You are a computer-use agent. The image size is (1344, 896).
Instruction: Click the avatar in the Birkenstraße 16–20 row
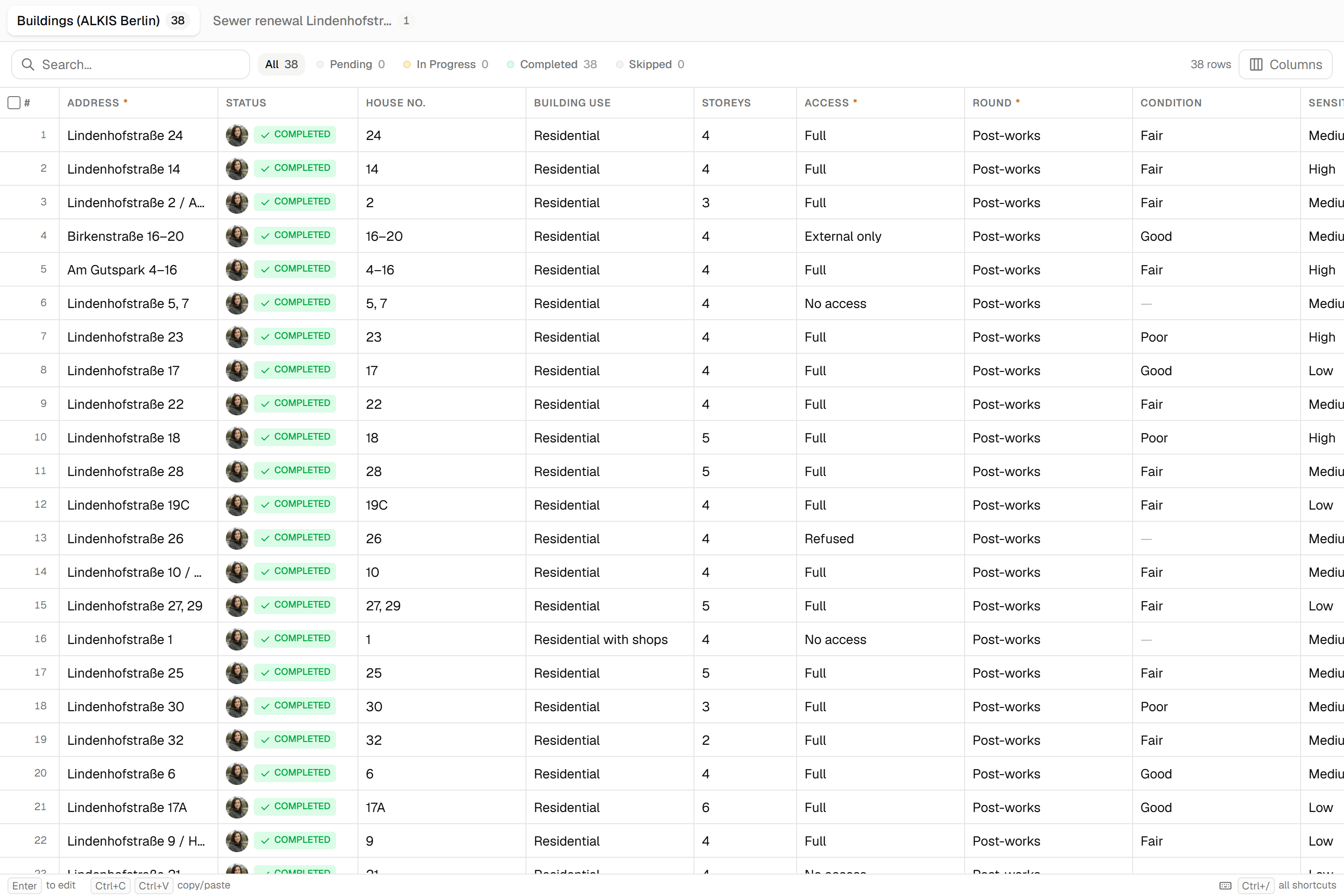(237, 236)
